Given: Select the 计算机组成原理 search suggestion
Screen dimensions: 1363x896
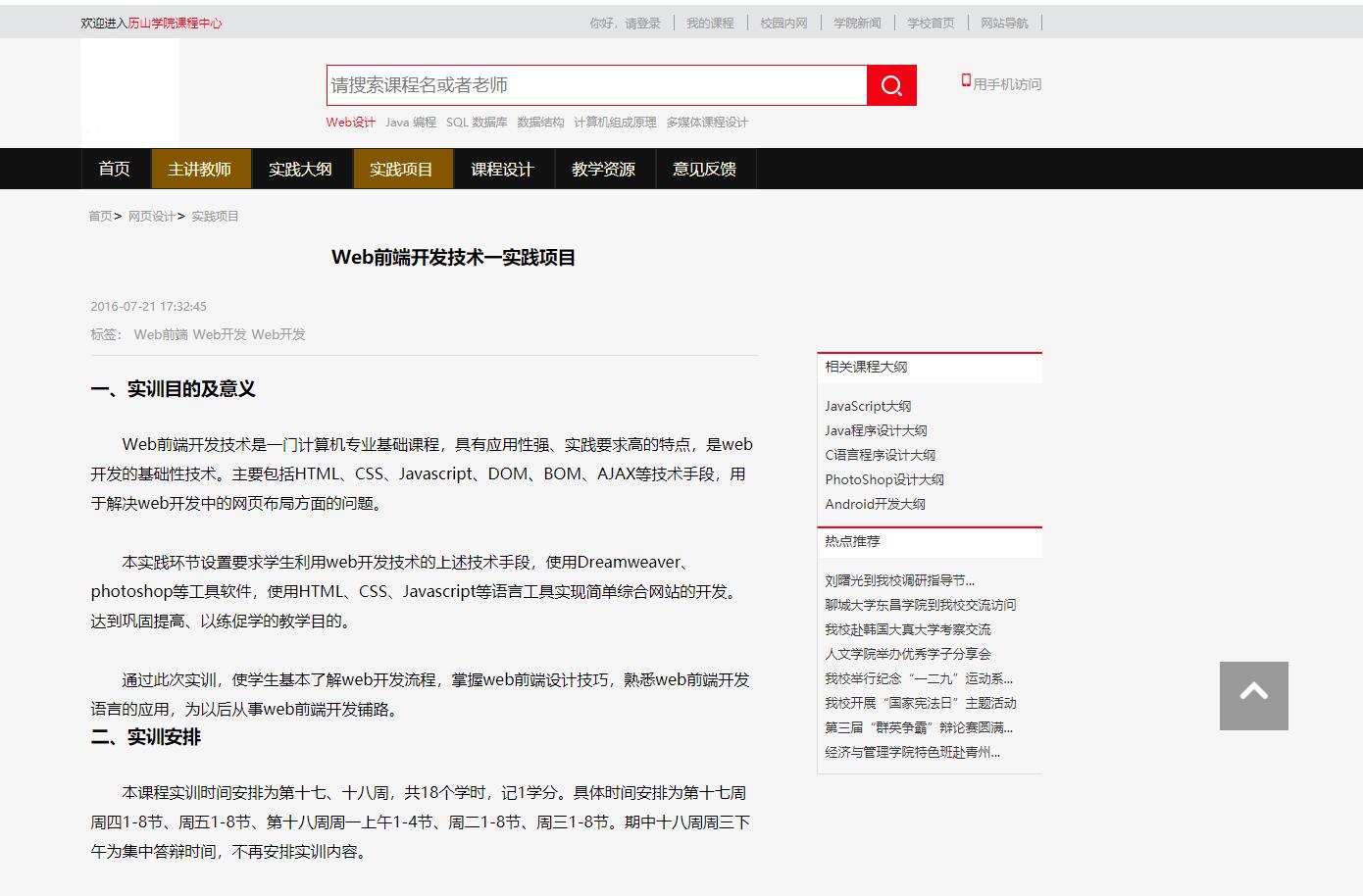Looking at the screenshot, I should 615,123.
